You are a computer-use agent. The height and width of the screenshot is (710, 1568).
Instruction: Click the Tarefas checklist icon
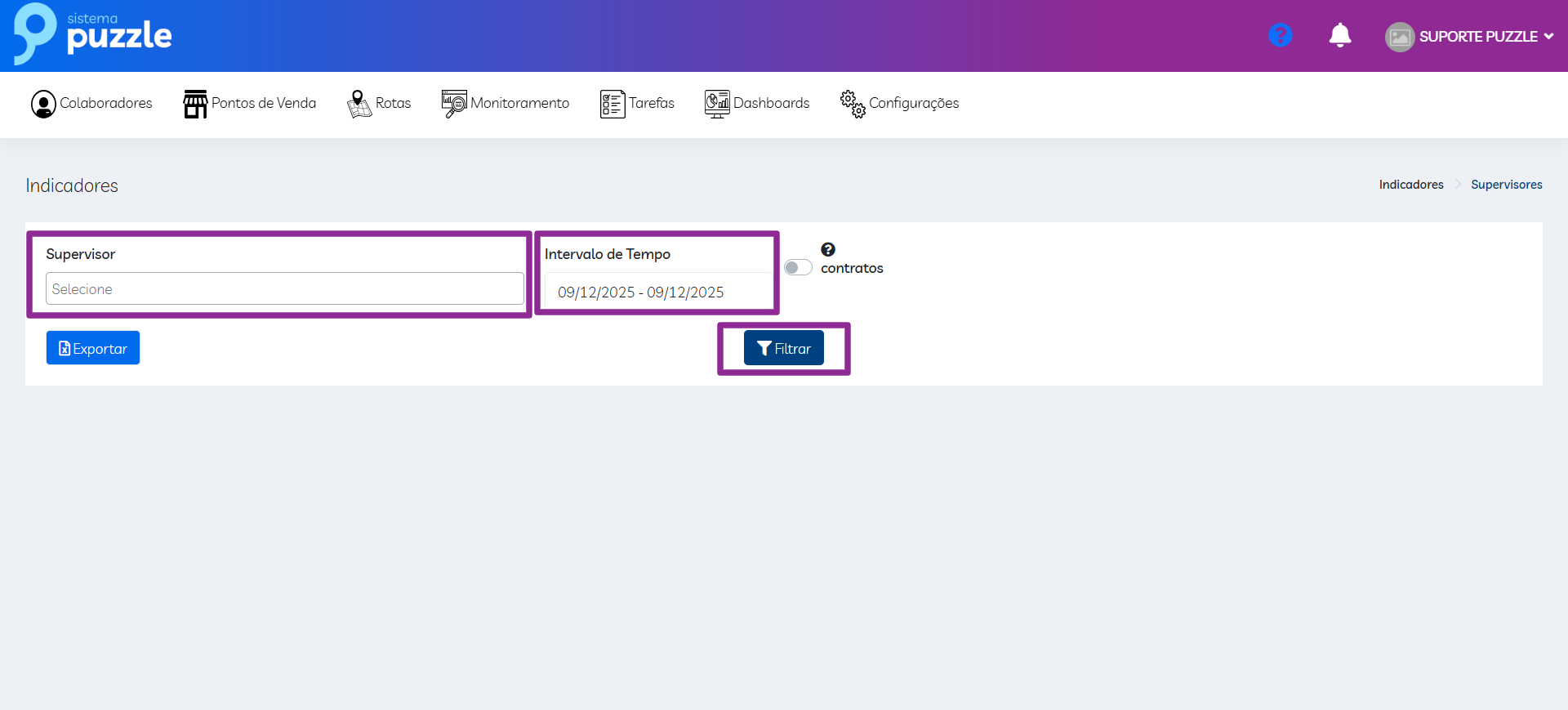coord(612,104)
